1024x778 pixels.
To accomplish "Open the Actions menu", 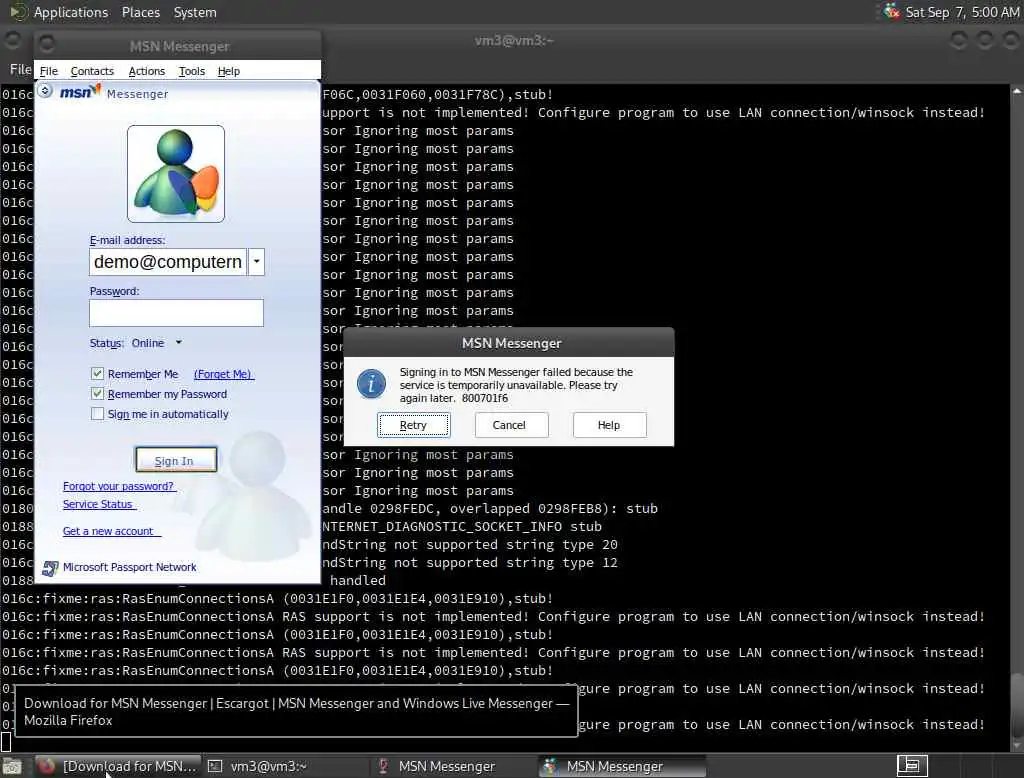I will click(146, 71).
